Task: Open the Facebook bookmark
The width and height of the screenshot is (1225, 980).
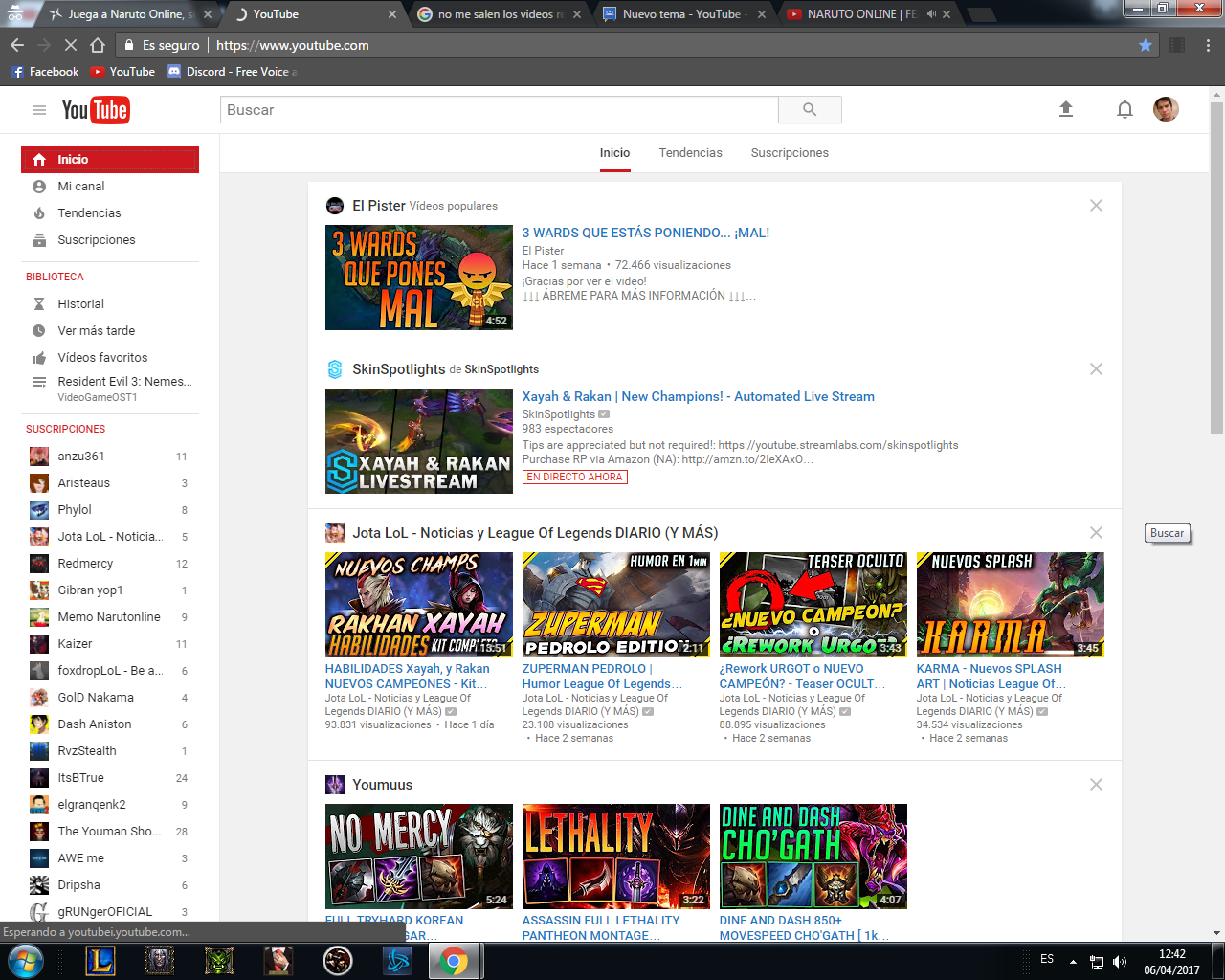Action: pyautogui.click(x=45, y=72)
